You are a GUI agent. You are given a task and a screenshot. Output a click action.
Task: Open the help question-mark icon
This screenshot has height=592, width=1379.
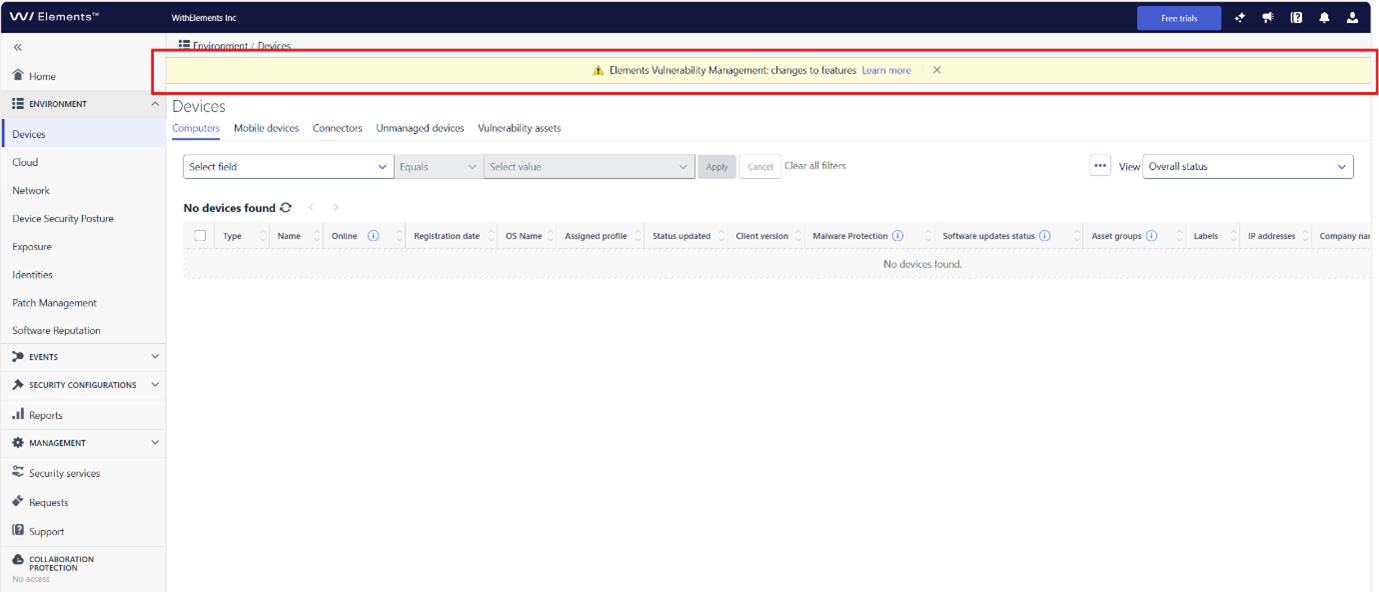[x=1296, y=18]
